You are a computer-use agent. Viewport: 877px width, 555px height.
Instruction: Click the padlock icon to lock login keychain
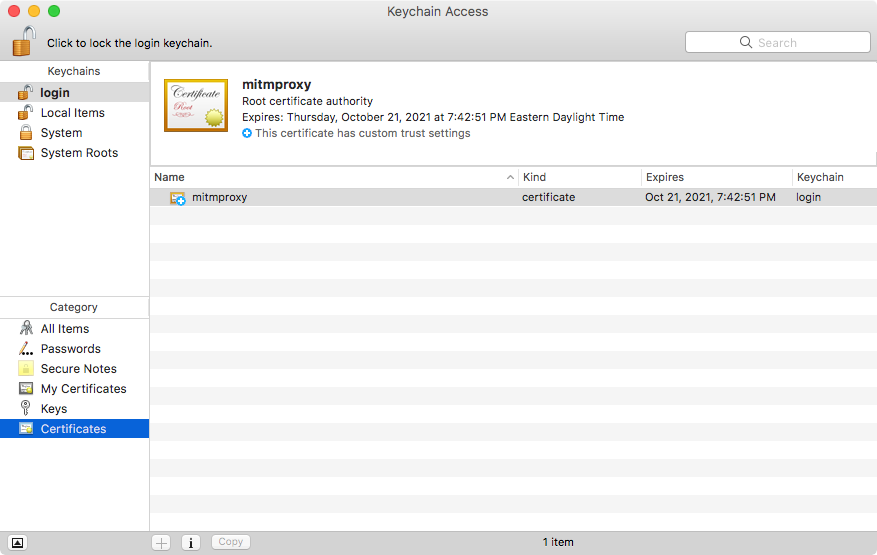pyautogui.click(x=24, y=42)
